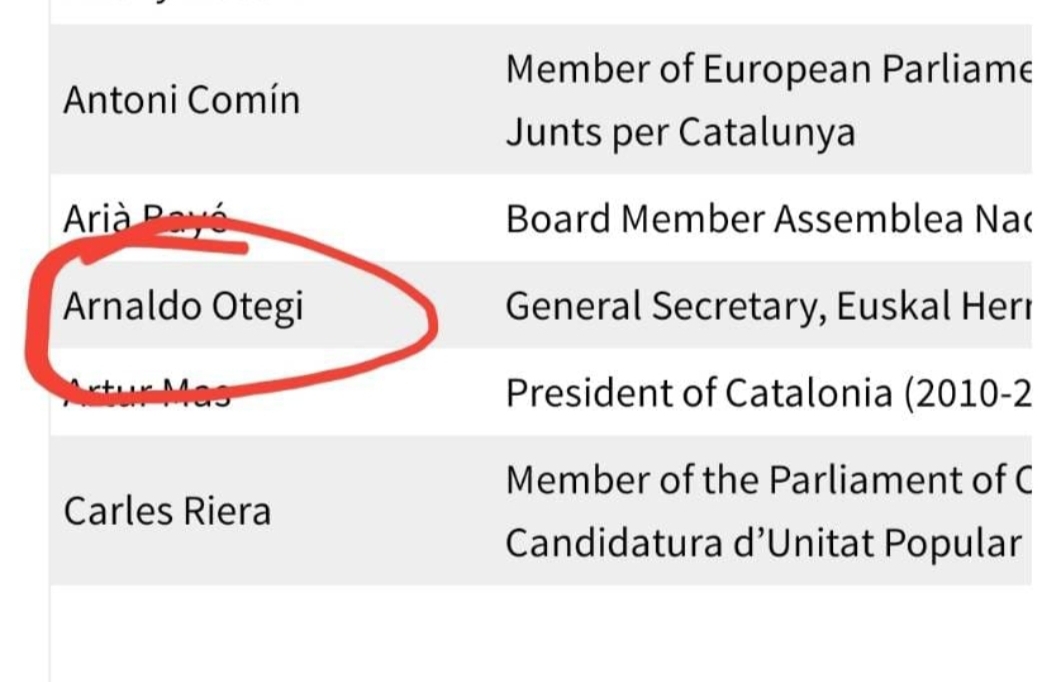Click the name Carles Riera
The width and height of the screenshot is (1038, 682).
[x=167, y=511]
